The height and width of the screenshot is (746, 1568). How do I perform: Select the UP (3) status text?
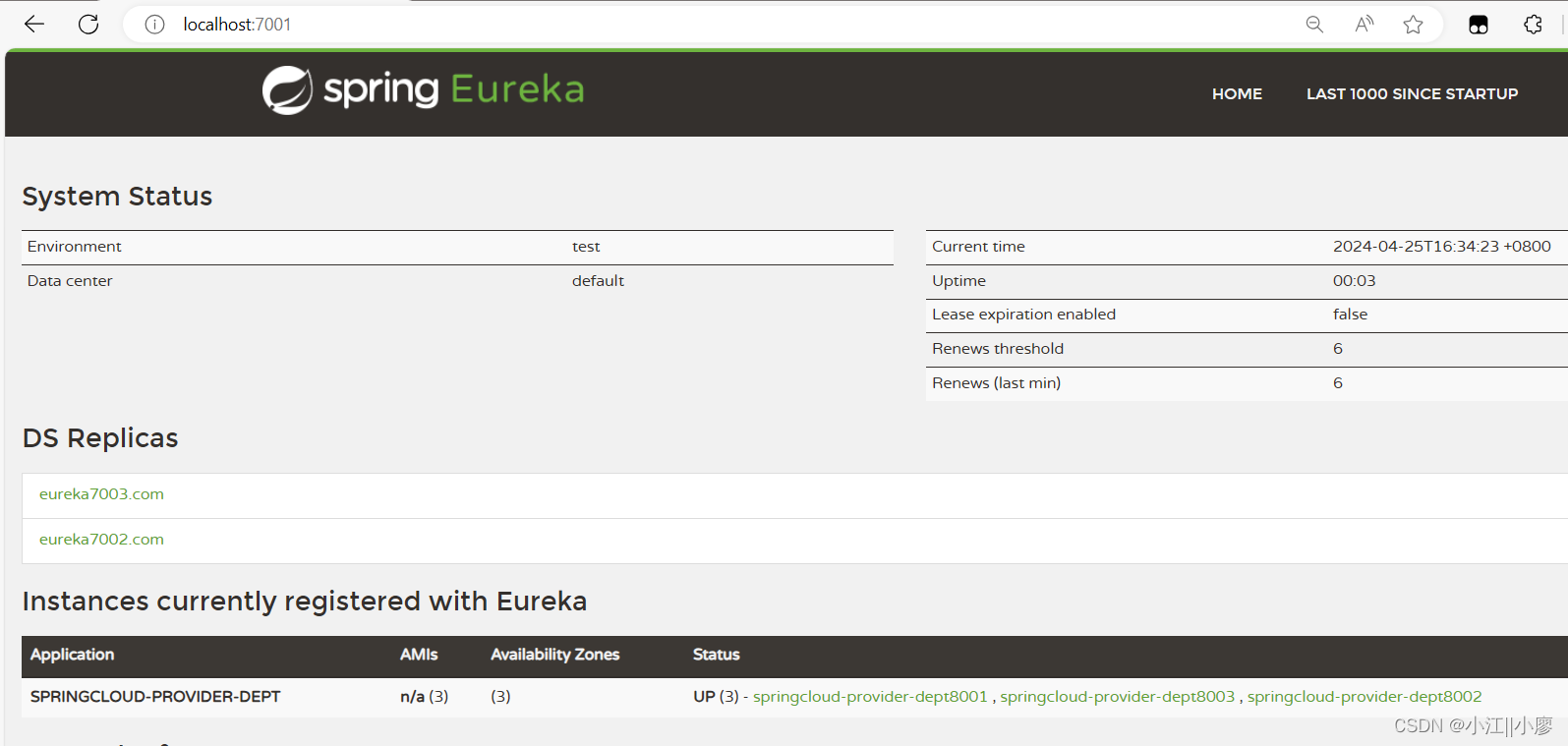[716, 697]
